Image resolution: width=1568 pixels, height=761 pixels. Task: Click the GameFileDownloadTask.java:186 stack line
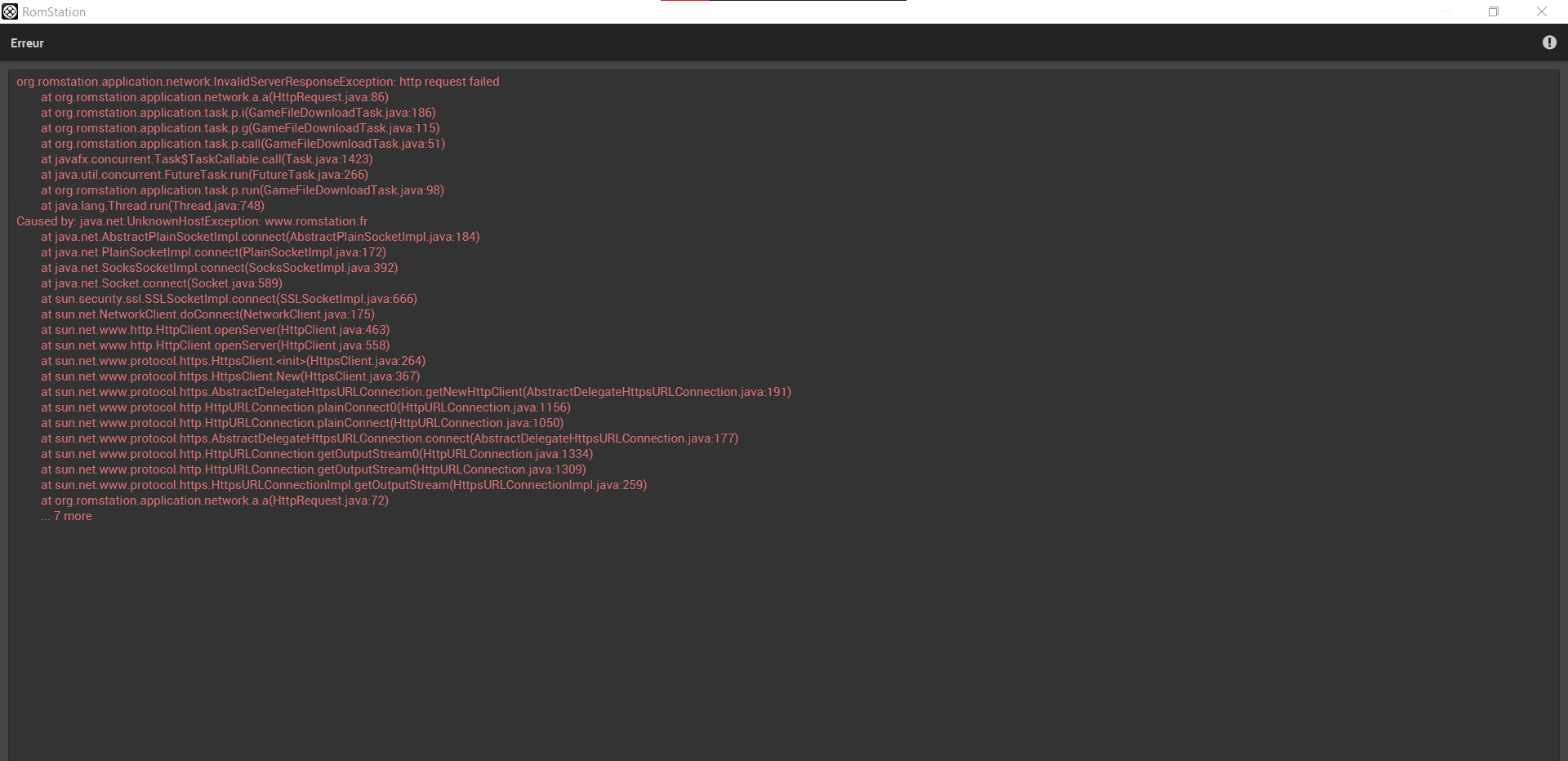coord(238,113)
